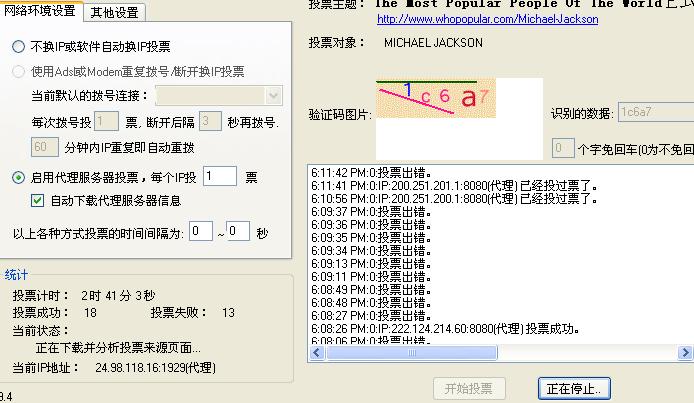Click the 个字免回车 character count field
The height and width of the screenshot is (403, 694).
coord(563,148)
